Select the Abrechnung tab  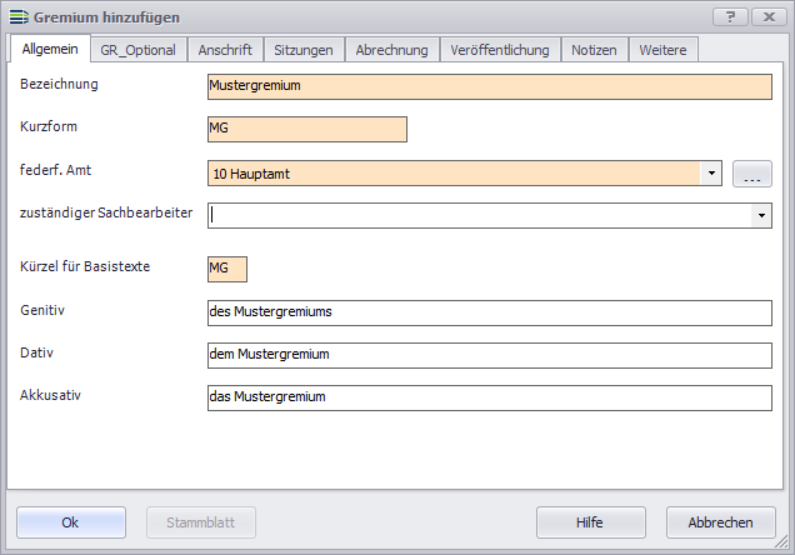391,50
